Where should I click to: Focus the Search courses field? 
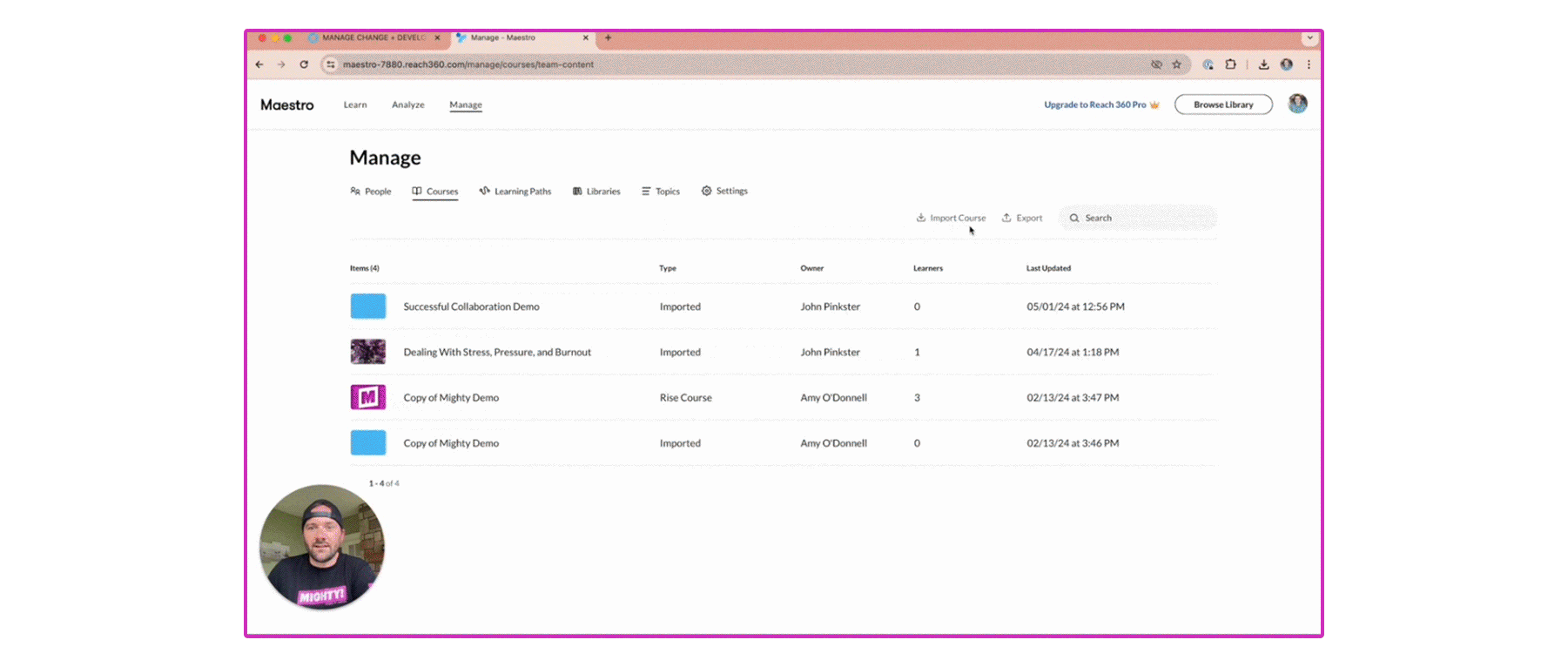coord(1137,218)
